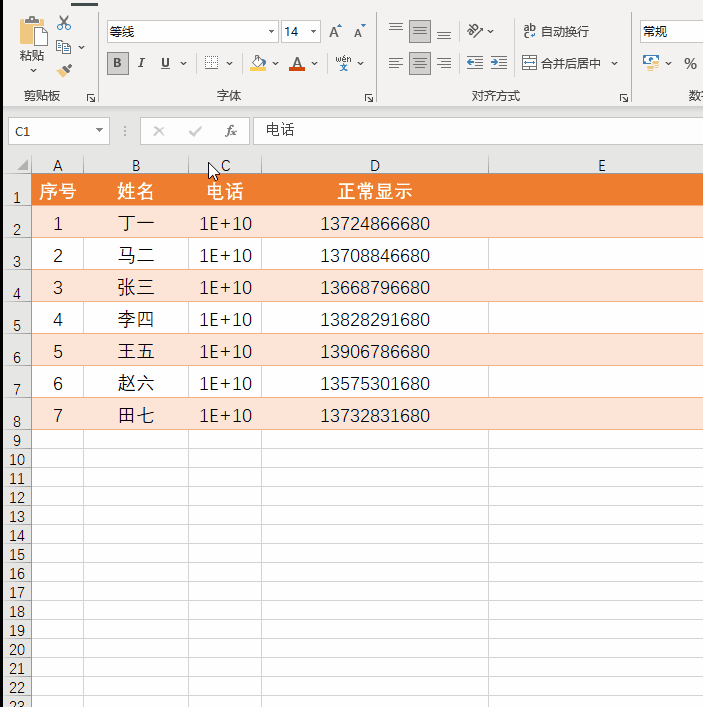Decrease font size with the smaller A icon
The image size is (703, 707).
click(359, 32)
